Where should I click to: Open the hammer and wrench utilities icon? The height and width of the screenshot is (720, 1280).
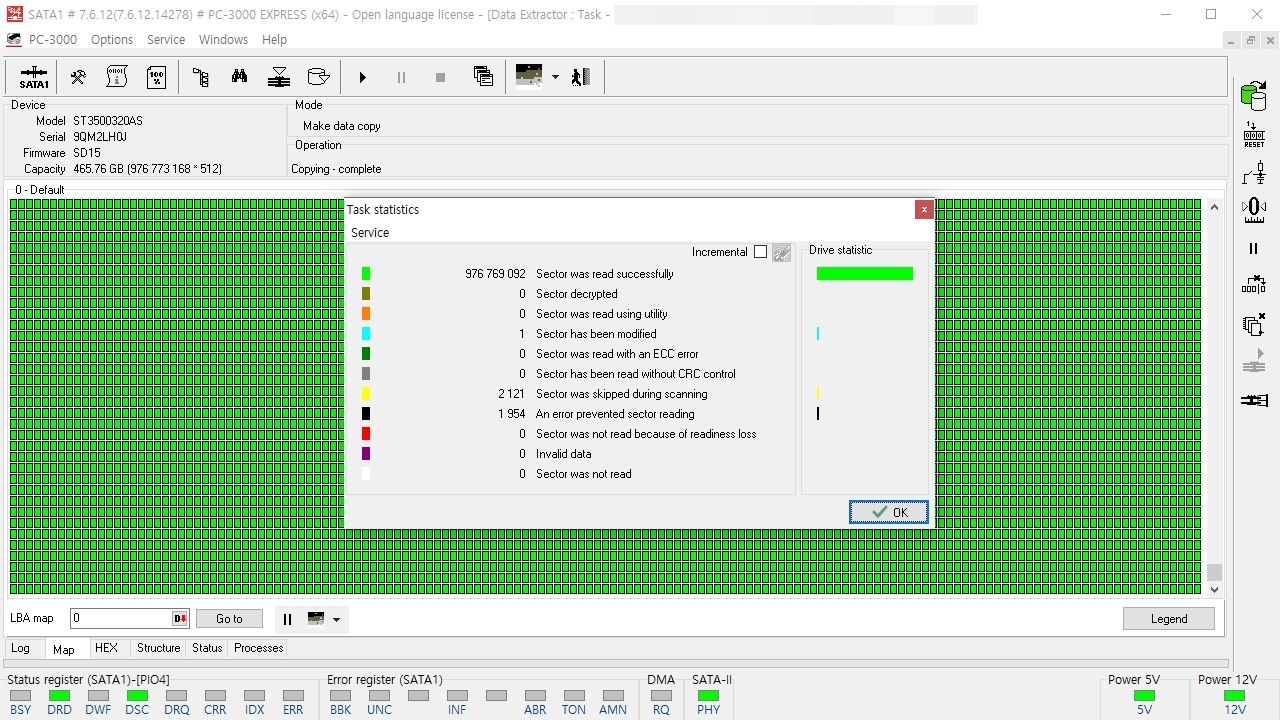coord(77,77)
